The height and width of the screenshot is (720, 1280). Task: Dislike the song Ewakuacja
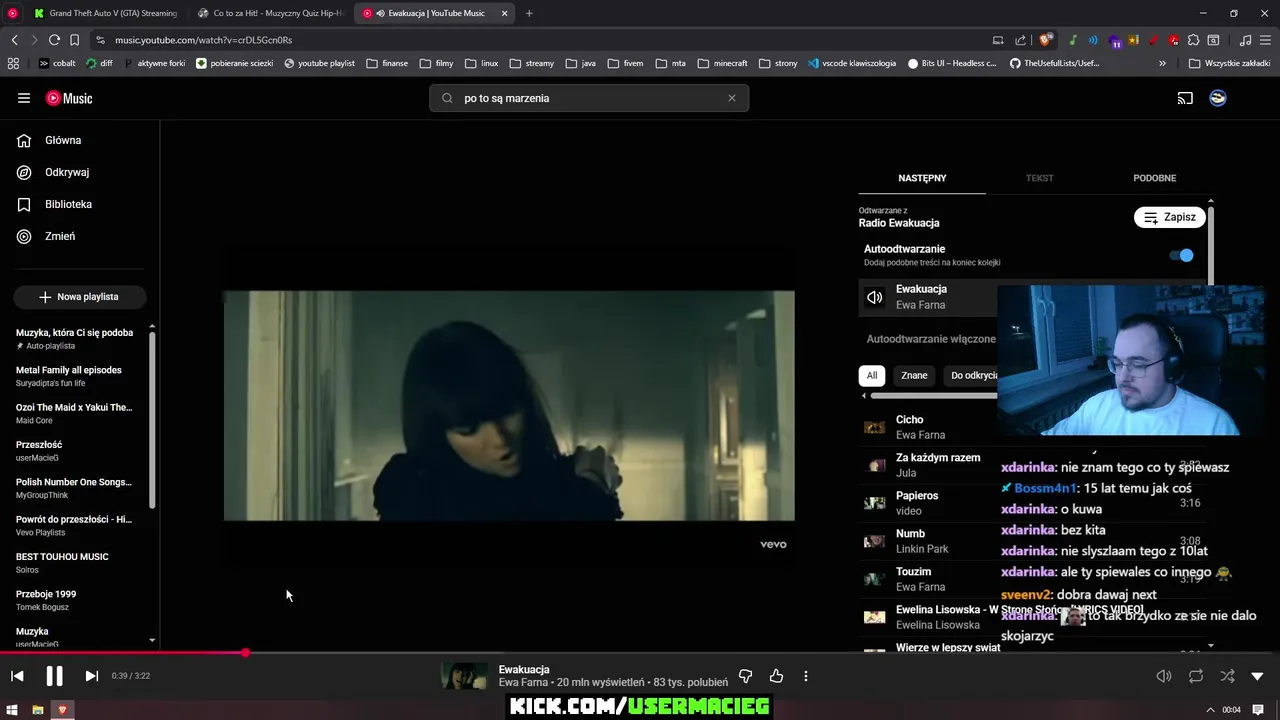tap(745, 676)
